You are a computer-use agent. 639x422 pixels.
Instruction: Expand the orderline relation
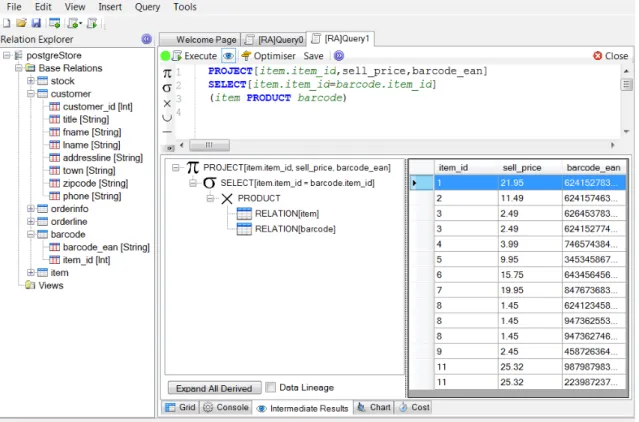(x=30, y=222)
